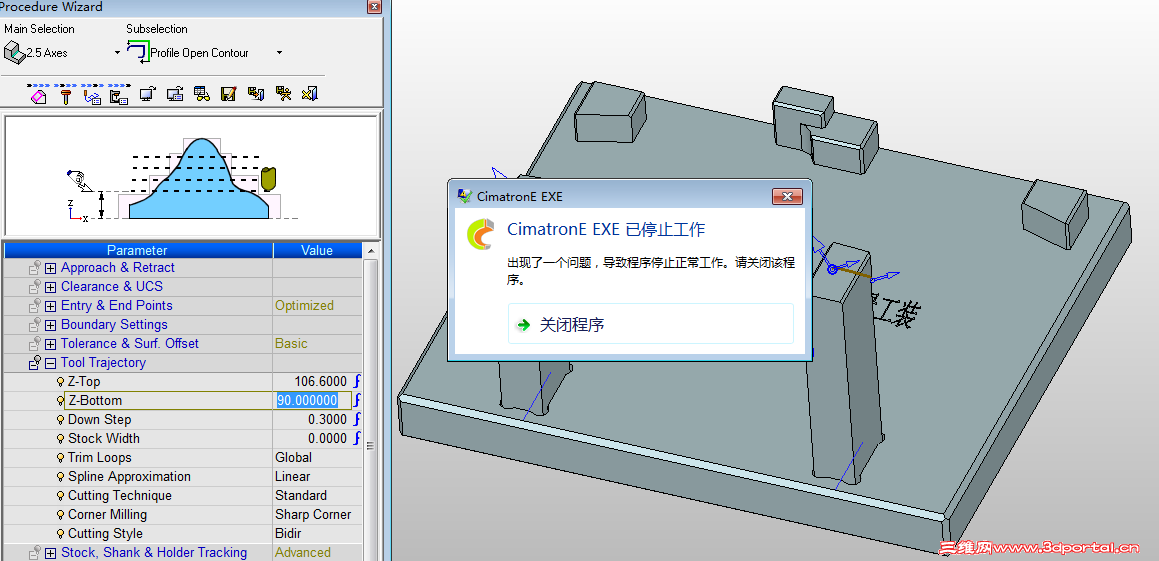Image resolution: width=1159 pixels, height=561 pixels.
Task: Click the function f icon for Z-Bottom
Action: click(356, 401)
